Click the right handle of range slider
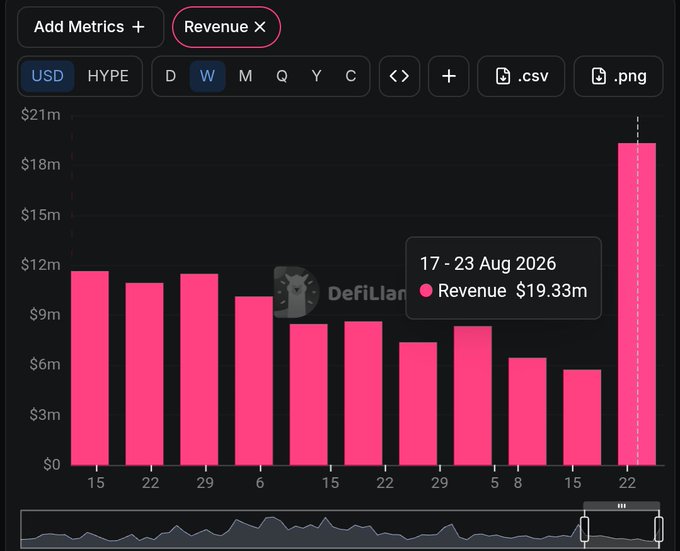The height and width of the screenshot is (551, 680). (x=659, y=529)
